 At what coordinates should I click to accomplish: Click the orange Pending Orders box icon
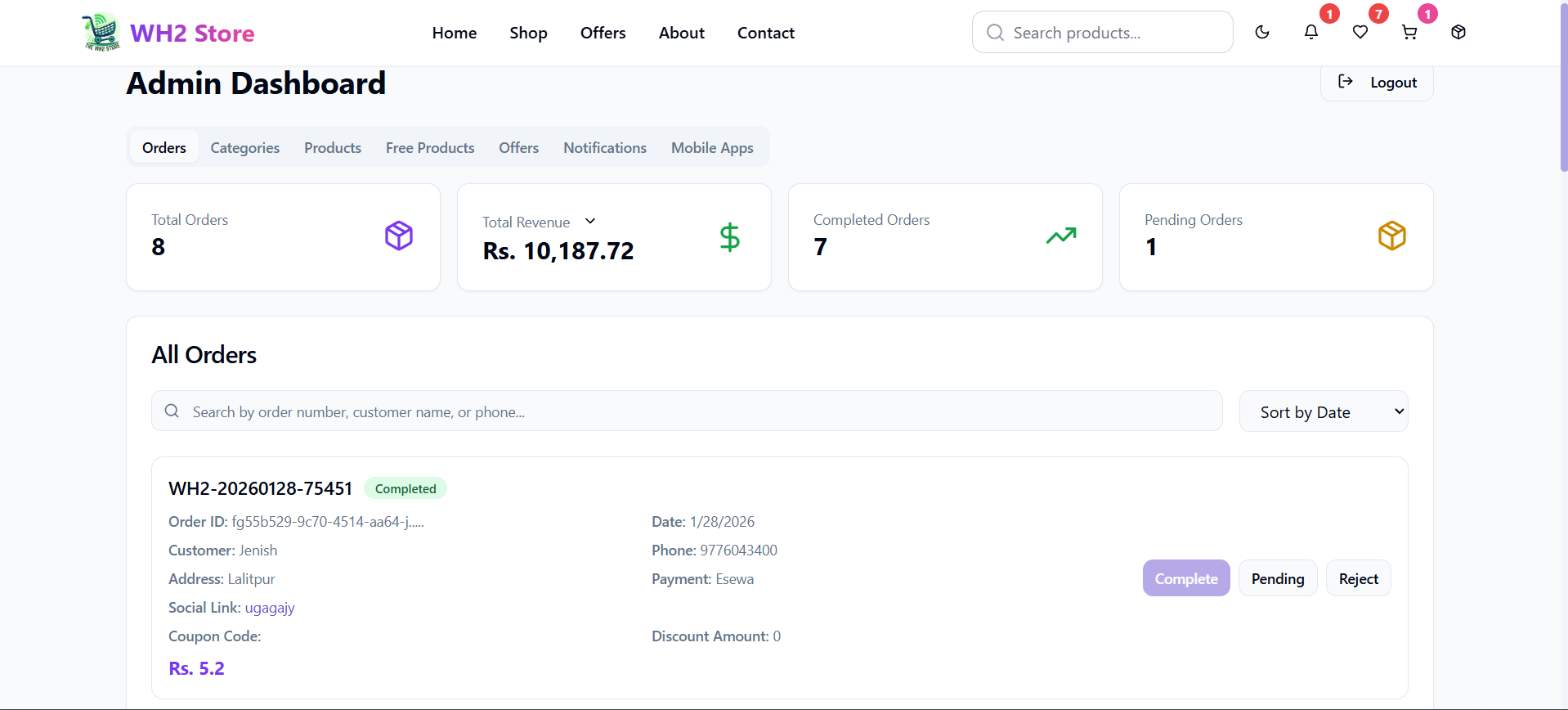coord(1391,236)
